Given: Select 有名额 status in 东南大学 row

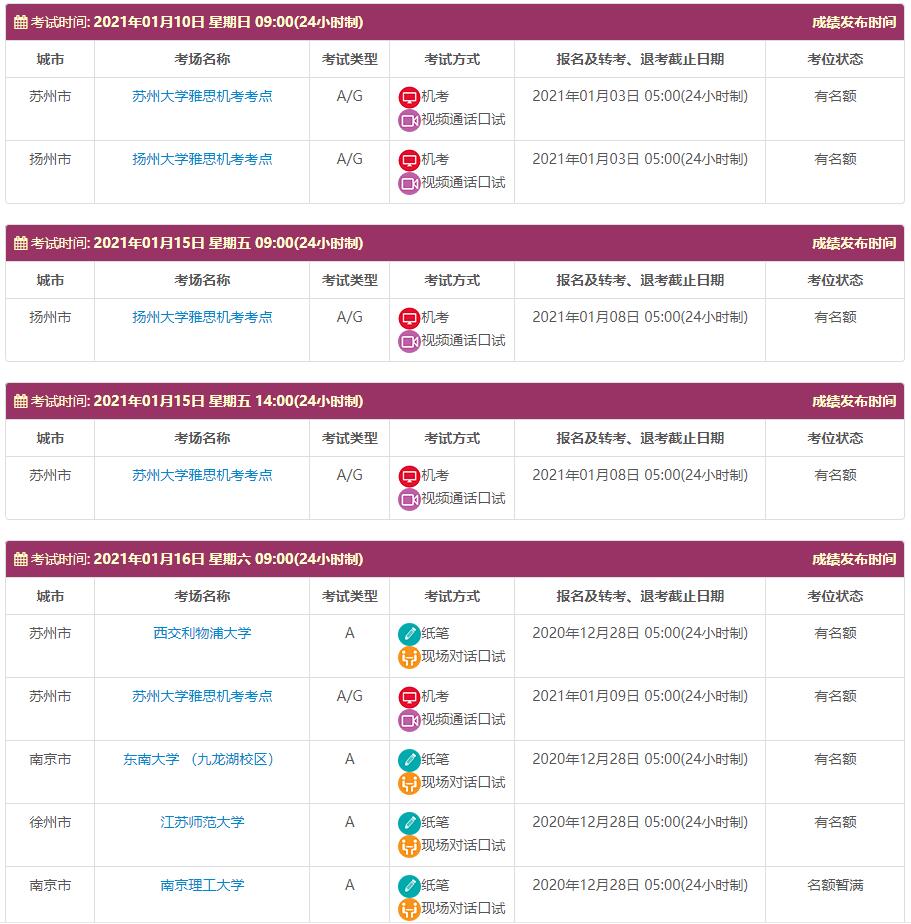Looking at the screenshot, I should pyautogui.click(x=835, y=759).
